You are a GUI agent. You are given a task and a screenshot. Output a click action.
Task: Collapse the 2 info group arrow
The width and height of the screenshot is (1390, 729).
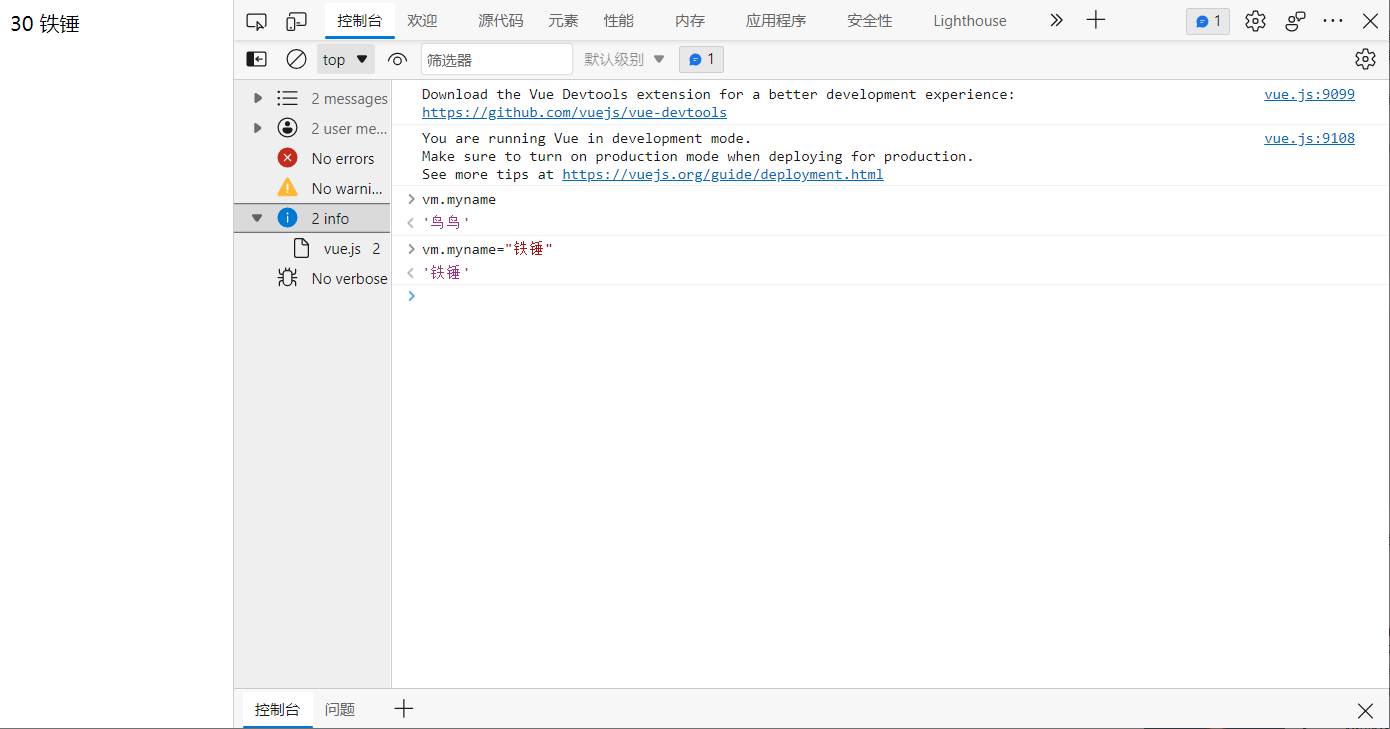[258, 218]
